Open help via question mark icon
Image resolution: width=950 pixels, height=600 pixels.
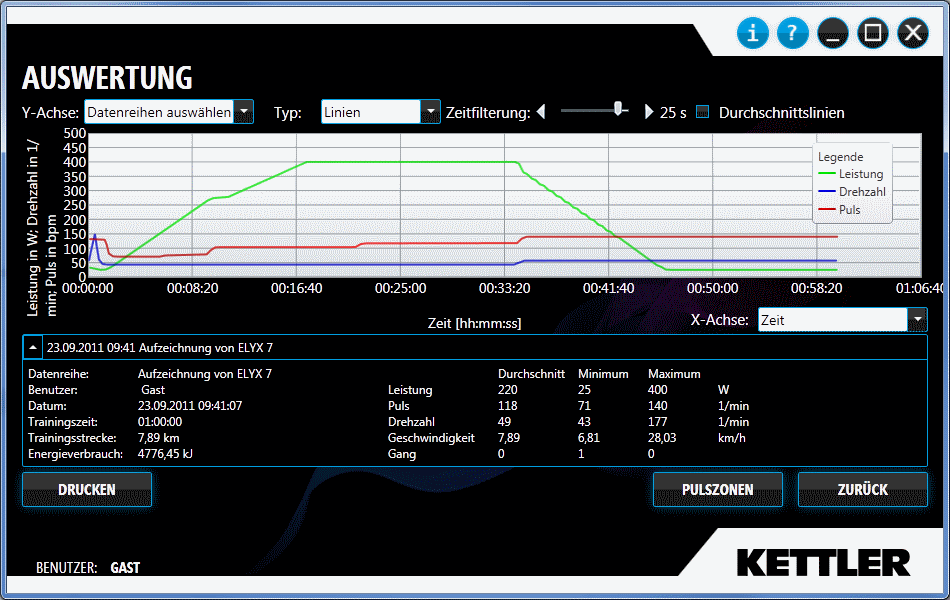tap(792, 33)
